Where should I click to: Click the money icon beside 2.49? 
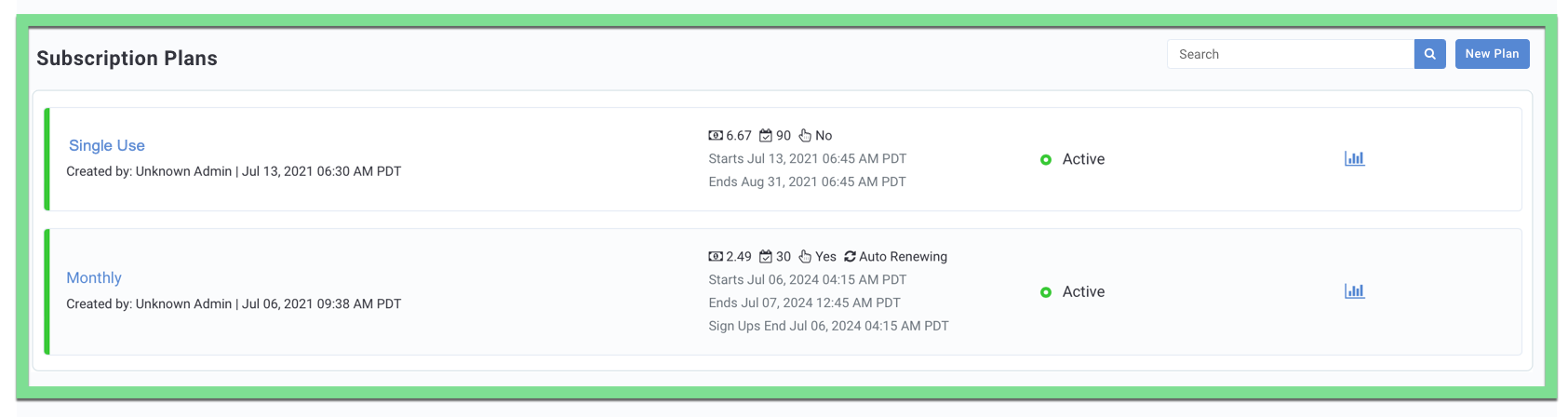point(716,256)
